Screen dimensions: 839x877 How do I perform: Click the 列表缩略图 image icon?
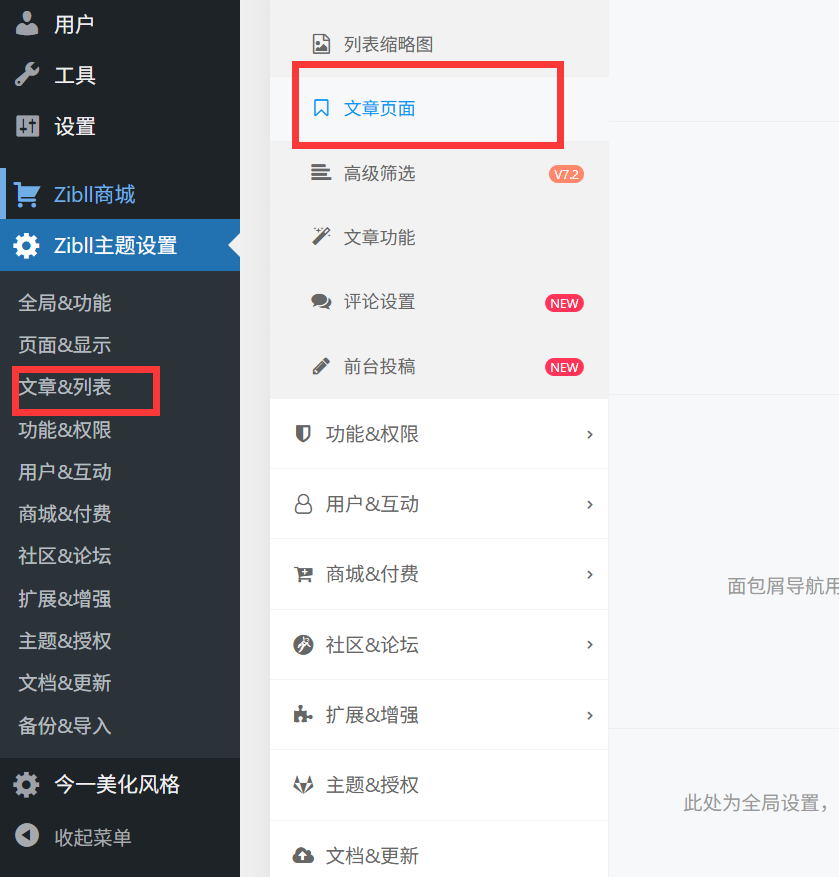click(x=321, y=44)
